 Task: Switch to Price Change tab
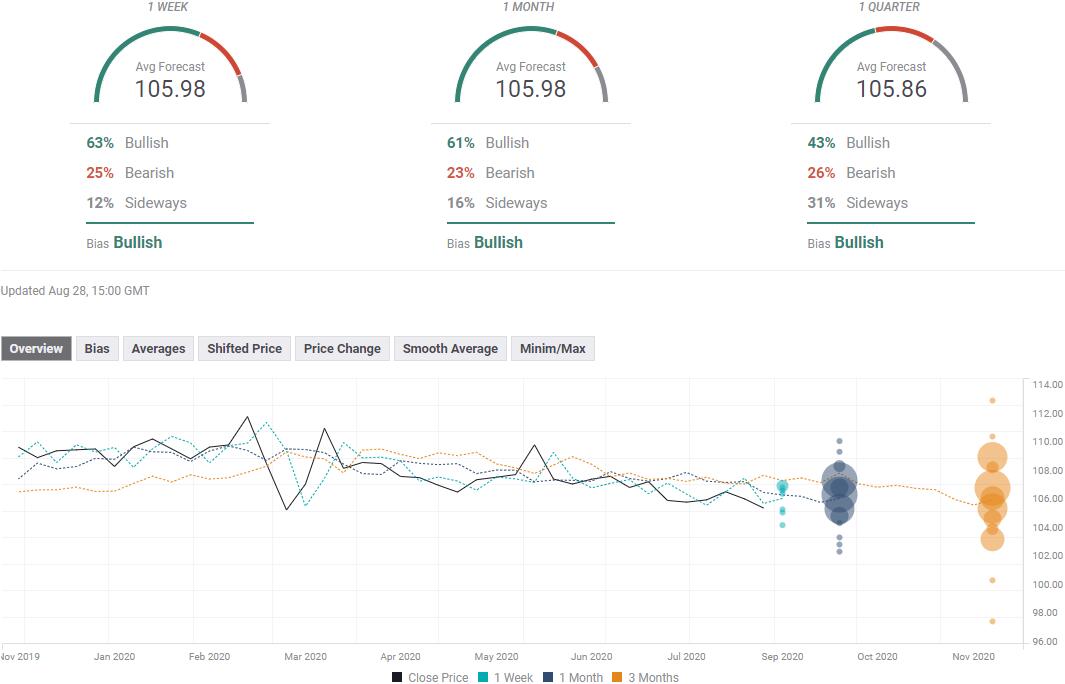[342, 348]
